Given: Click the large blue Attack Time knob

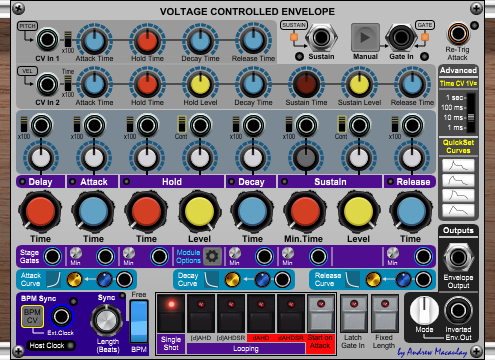Looking at the screenshot, I should tap(93, 212).
